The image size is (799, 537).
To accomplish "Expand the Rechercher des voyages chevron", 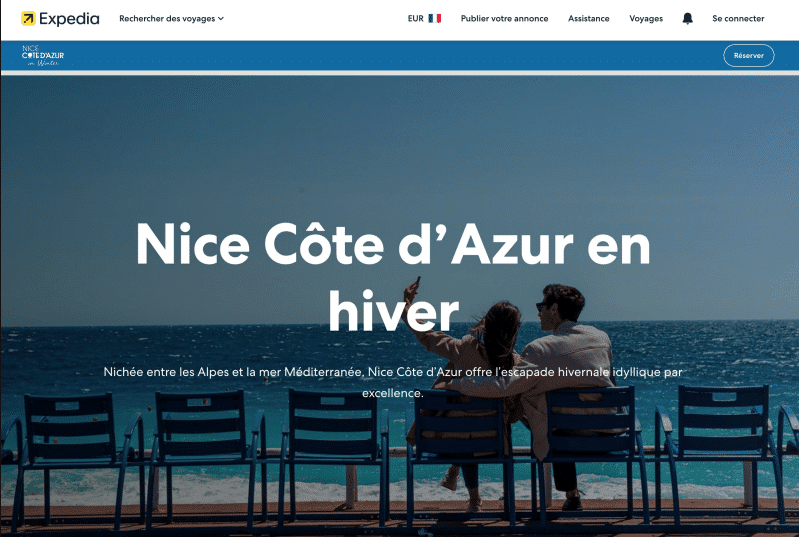I will click(221, 18).
